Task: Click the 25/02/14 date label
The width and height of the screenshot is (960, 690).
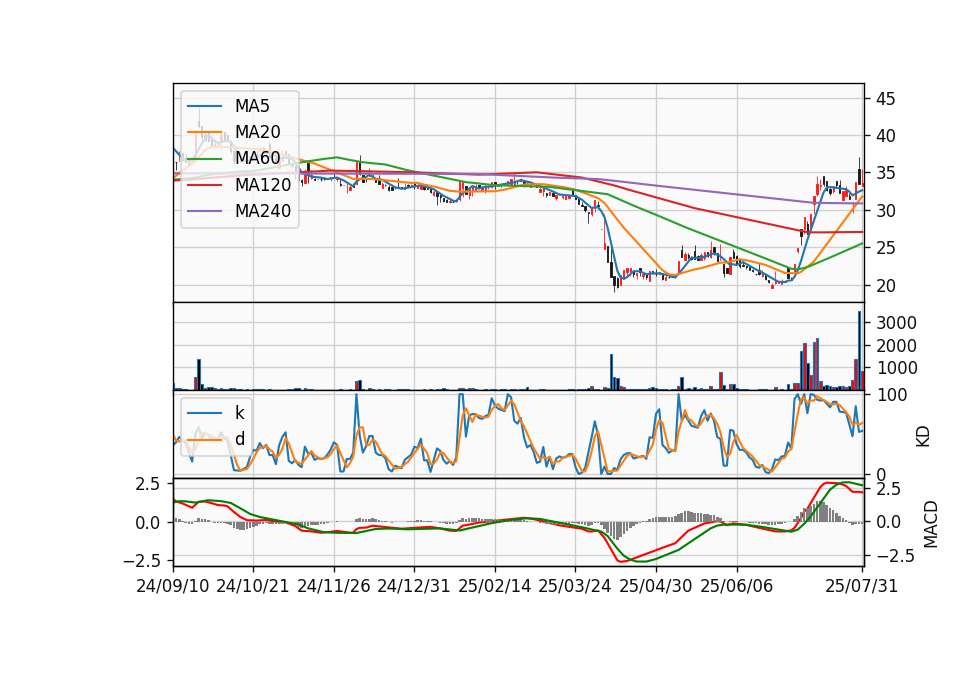Action: point(495,586)
